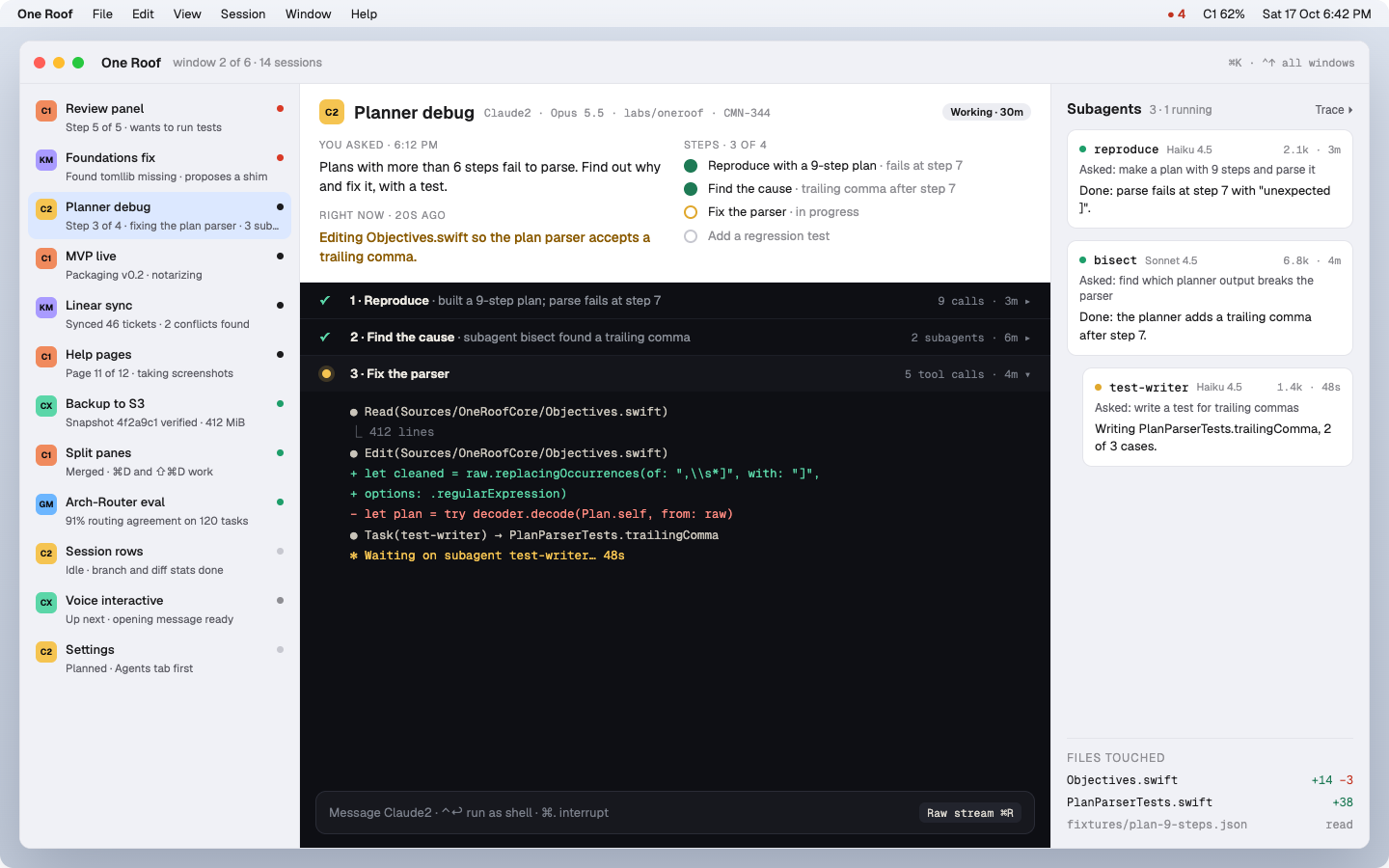This screenshot has width=1389, height=868.
Task: Click the C2 badge in Planner debug header
Action: [x=332, y=112]
